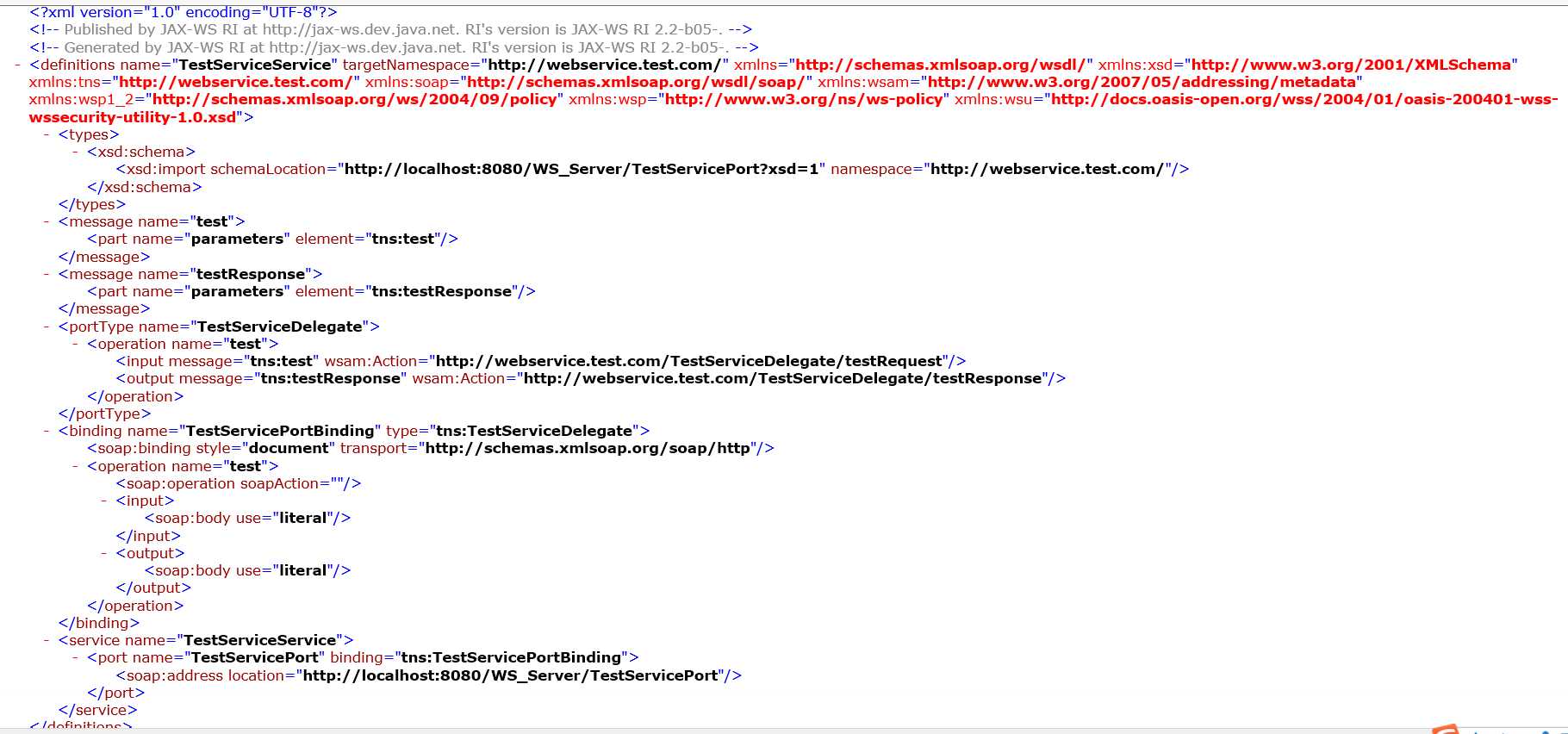Click the closing /service tag
Viewport: 1568px width, 734px height.
[98, 710]
